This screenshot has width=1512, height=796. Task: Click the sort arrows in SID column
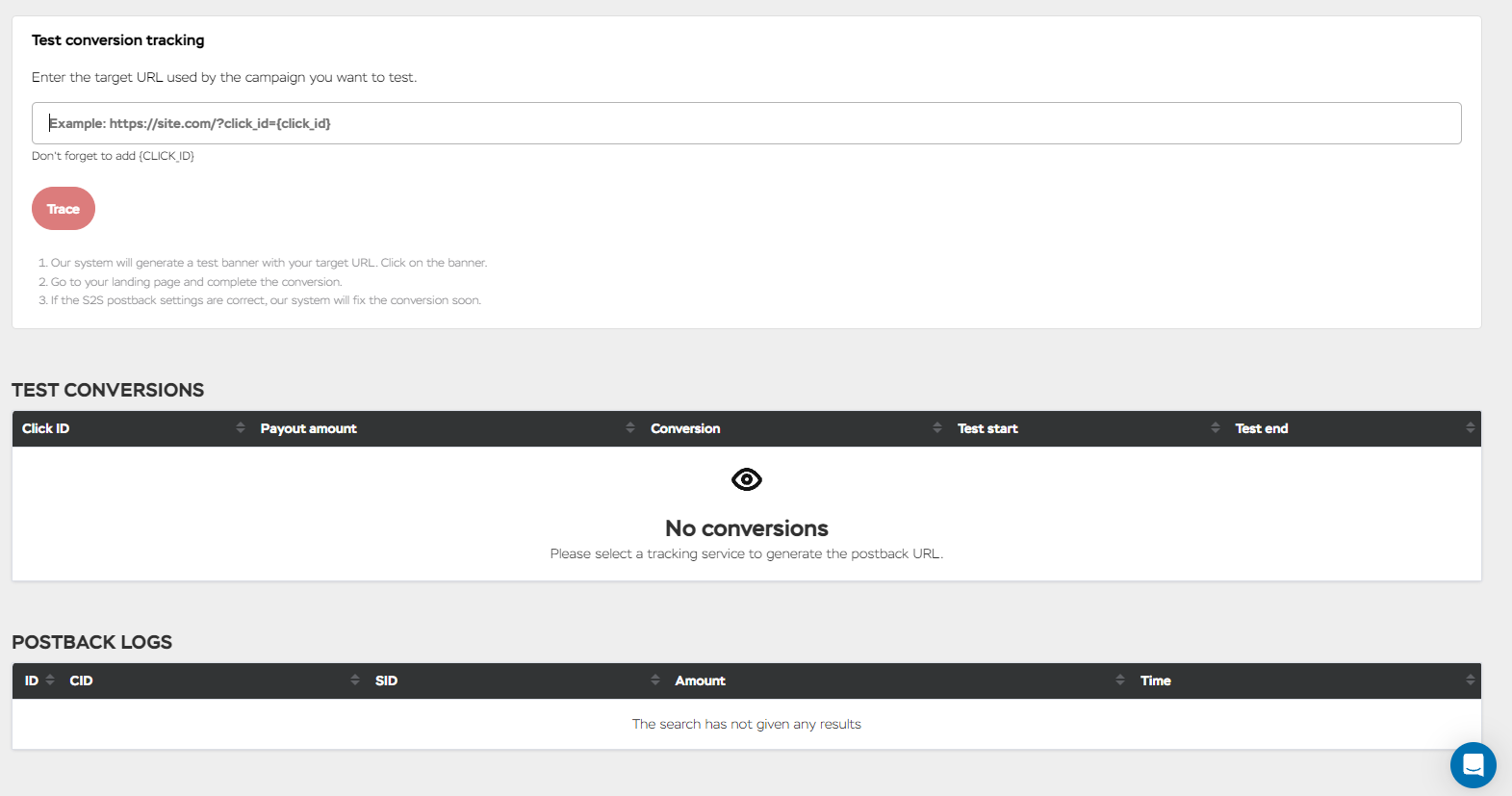[x=654, y=680]
